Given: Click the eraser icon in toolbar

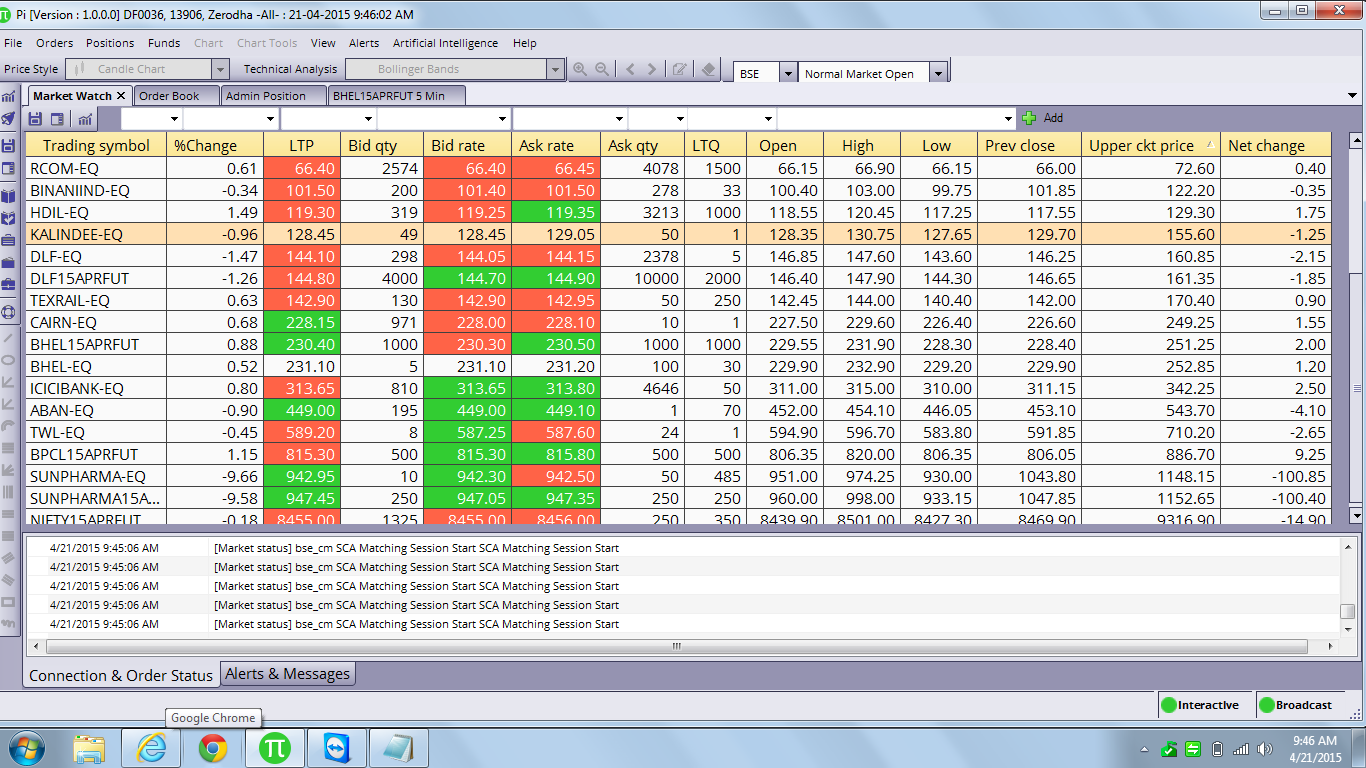Looking at the screenshot, I should point(708,69).
